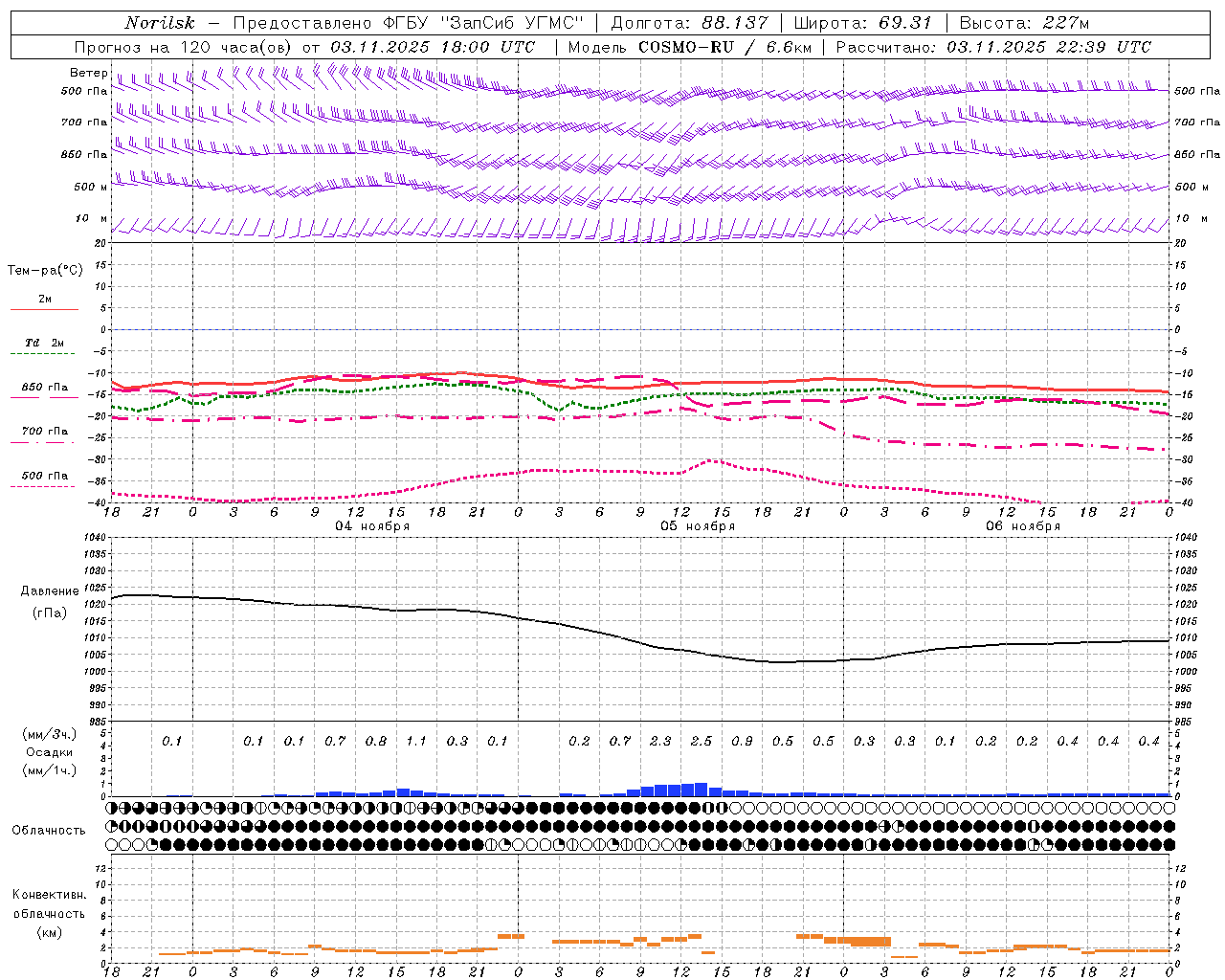This screenshot has height=980, width=1225.
Task: Click the '2м' temperature legend entry
Action: tap(45, 300)
